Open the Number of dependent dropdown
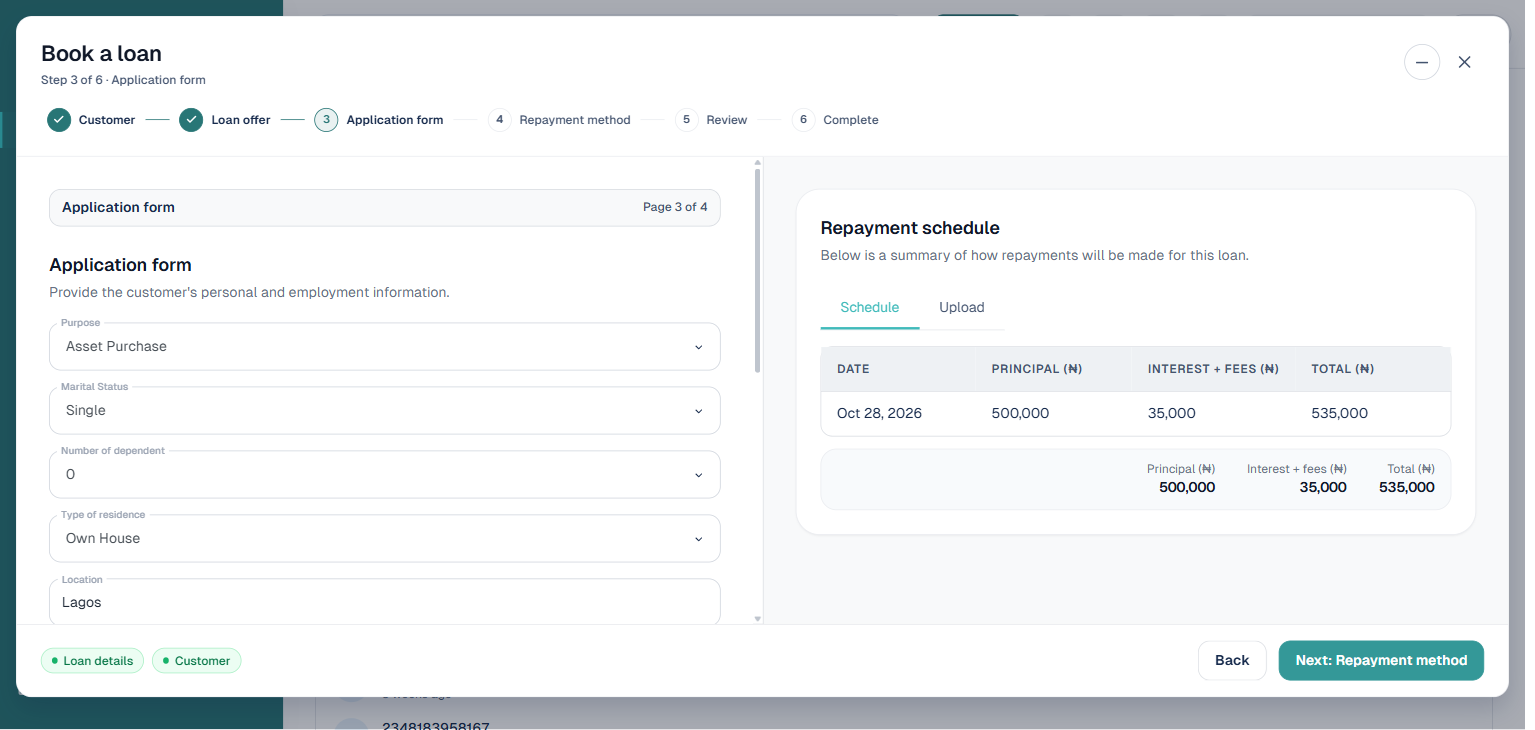The image size is (1535, 730). 385,474
